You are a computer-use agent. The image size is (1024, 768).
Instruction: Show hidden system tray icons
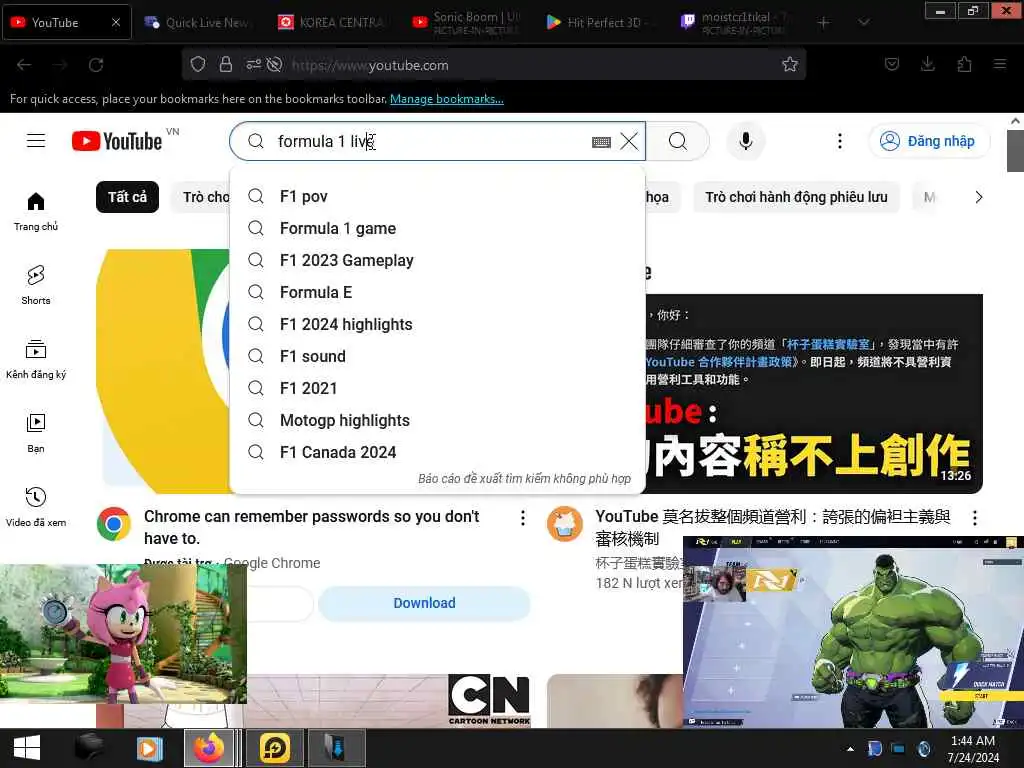[x=850, y=748]
